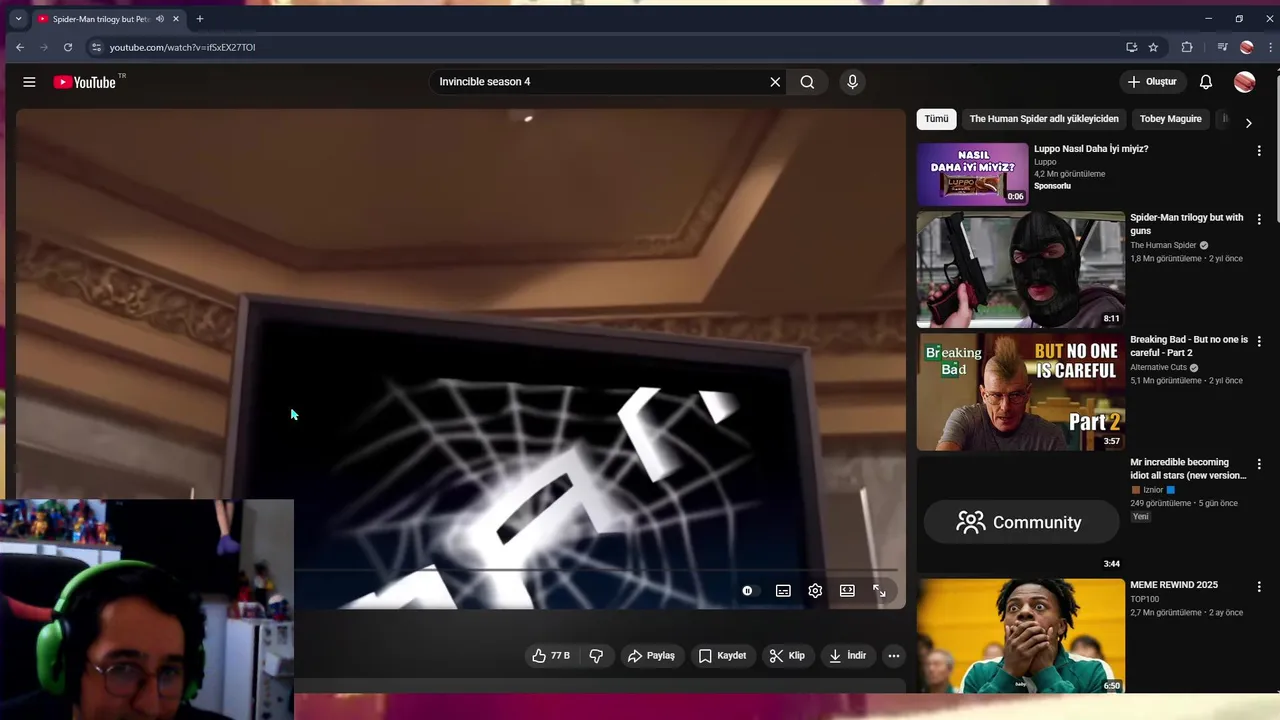Open Chrome media controls icon
This screenshot has height=720, width=1280.
1222,47
